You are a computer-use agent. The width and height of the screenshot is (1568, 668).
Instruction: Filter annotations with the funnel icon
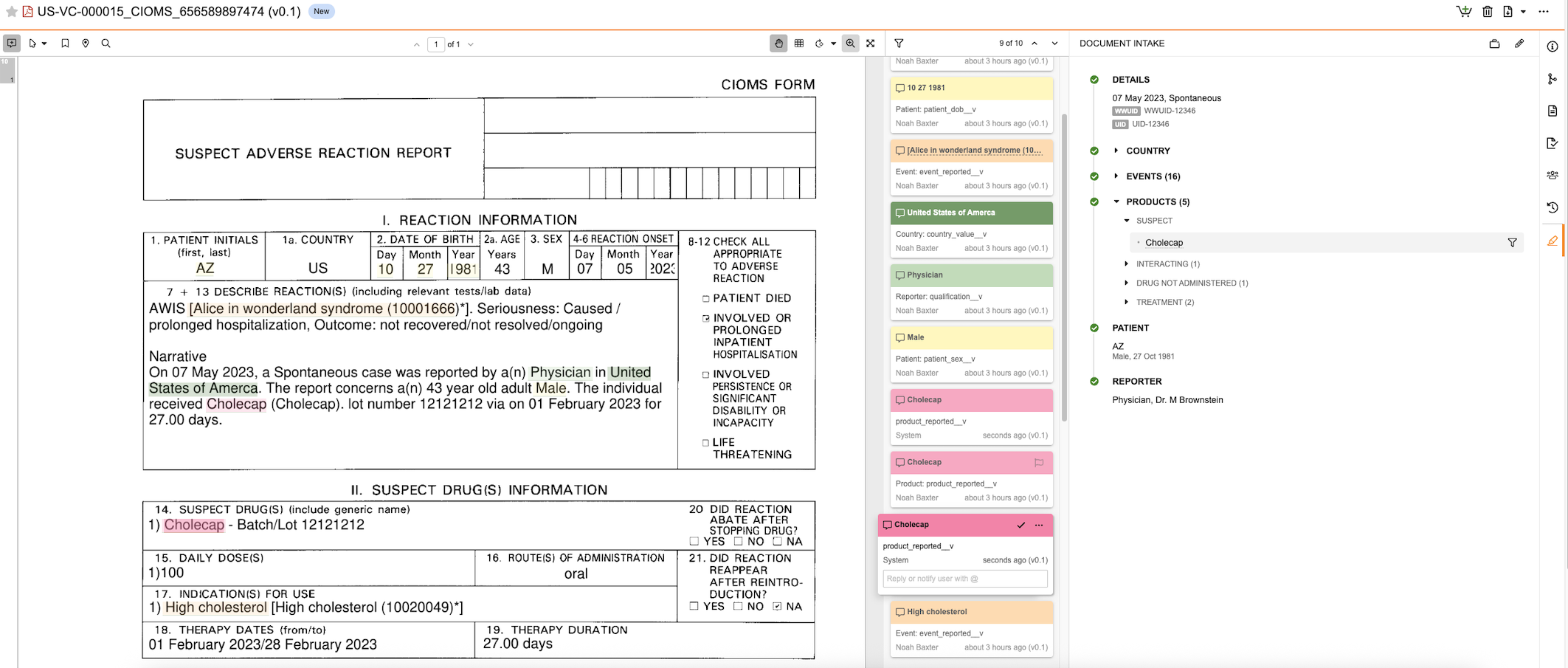click(899, 44)
